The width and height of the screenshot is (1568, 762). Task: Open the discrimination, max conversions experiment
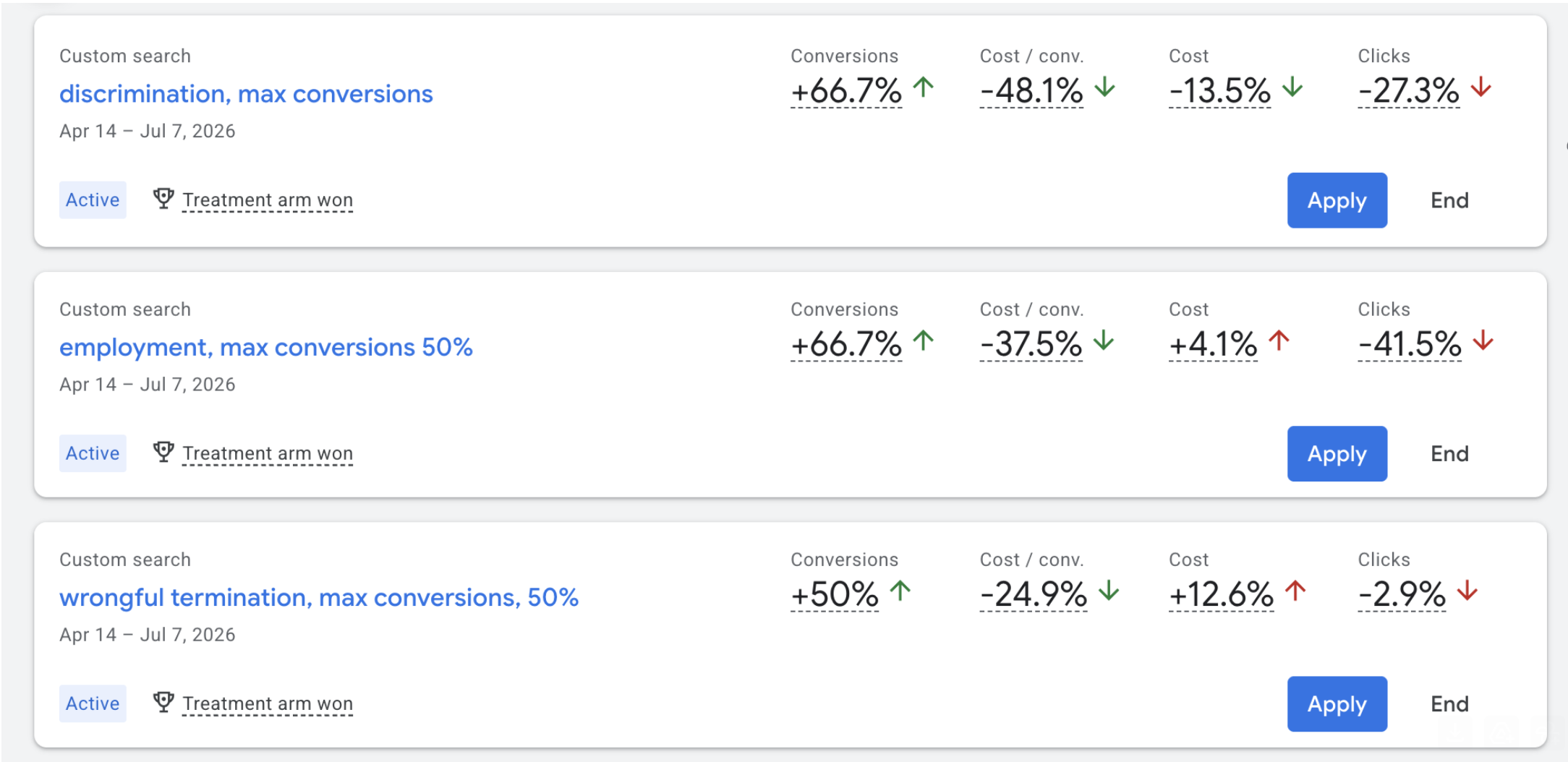(x=245, y=93)
